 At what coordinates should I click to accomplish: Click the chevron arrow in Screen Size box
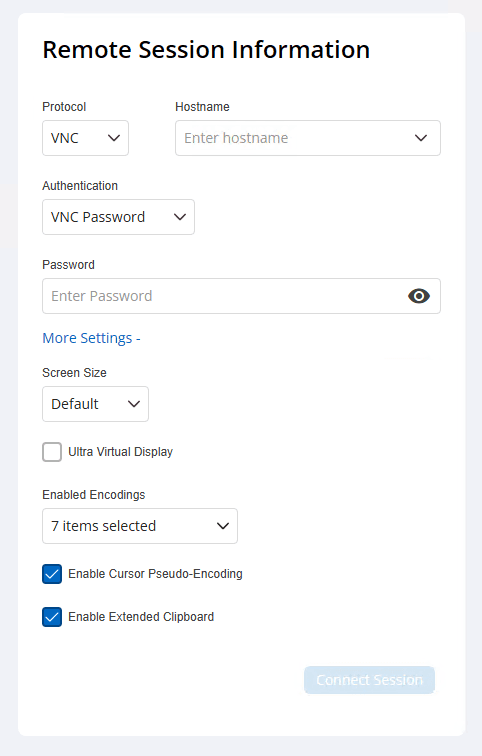[134, 404]
